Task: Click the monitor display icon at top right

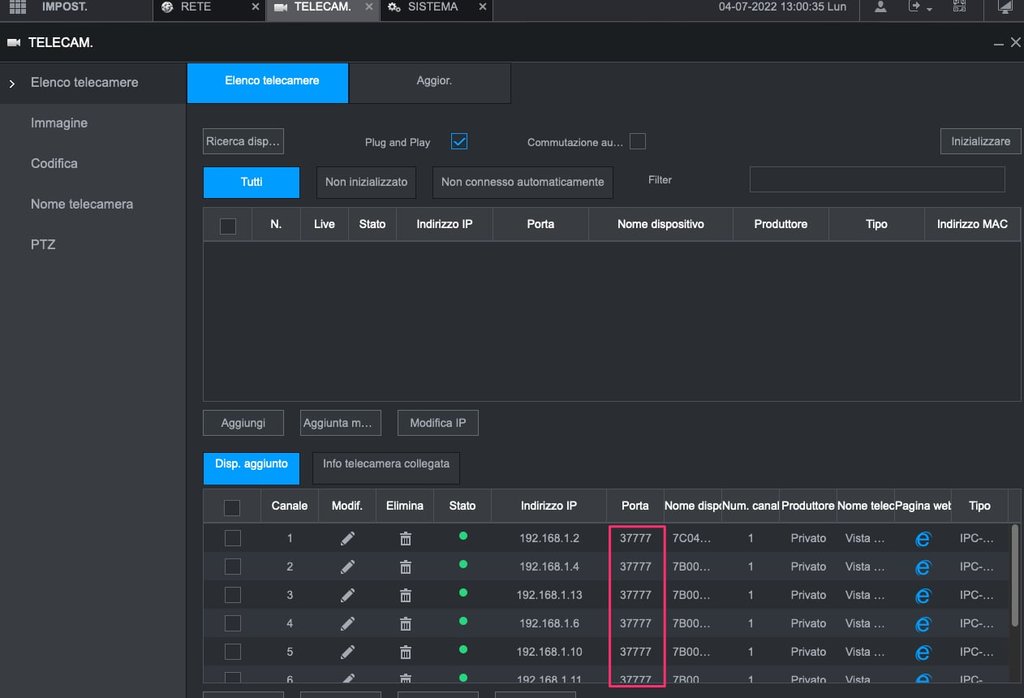Action: 1004,8
